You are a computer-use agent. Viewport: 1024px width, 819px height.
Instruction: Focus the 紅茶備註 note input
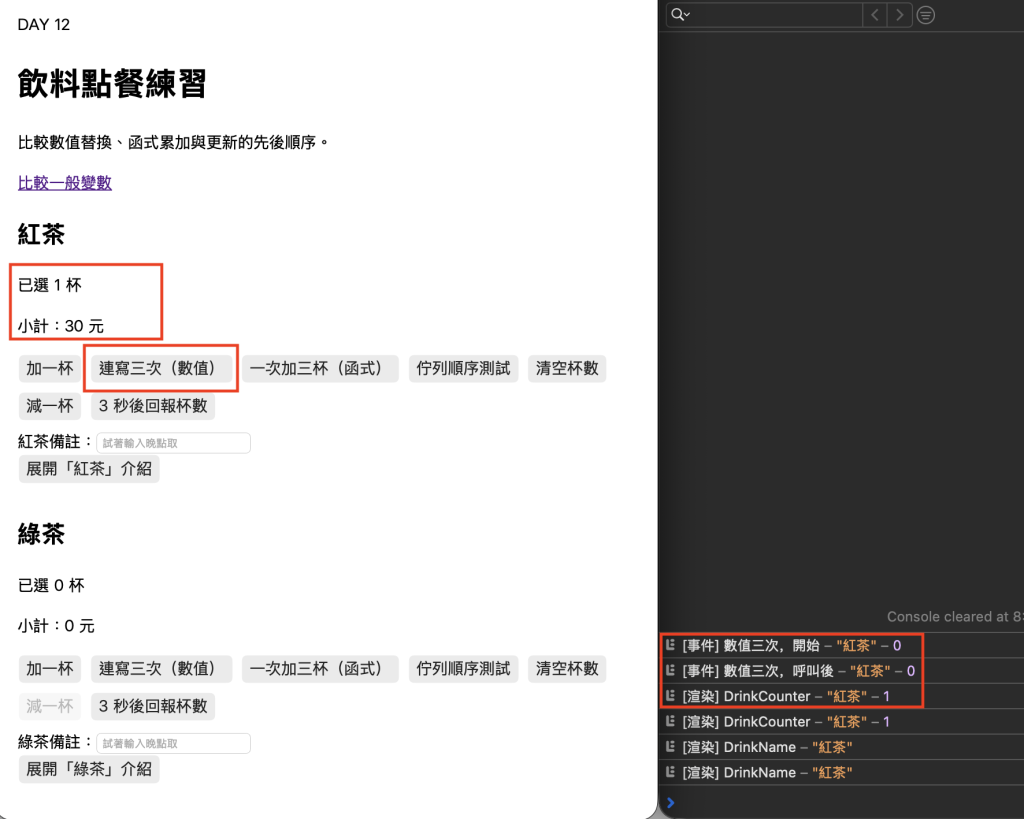(173, 443)
